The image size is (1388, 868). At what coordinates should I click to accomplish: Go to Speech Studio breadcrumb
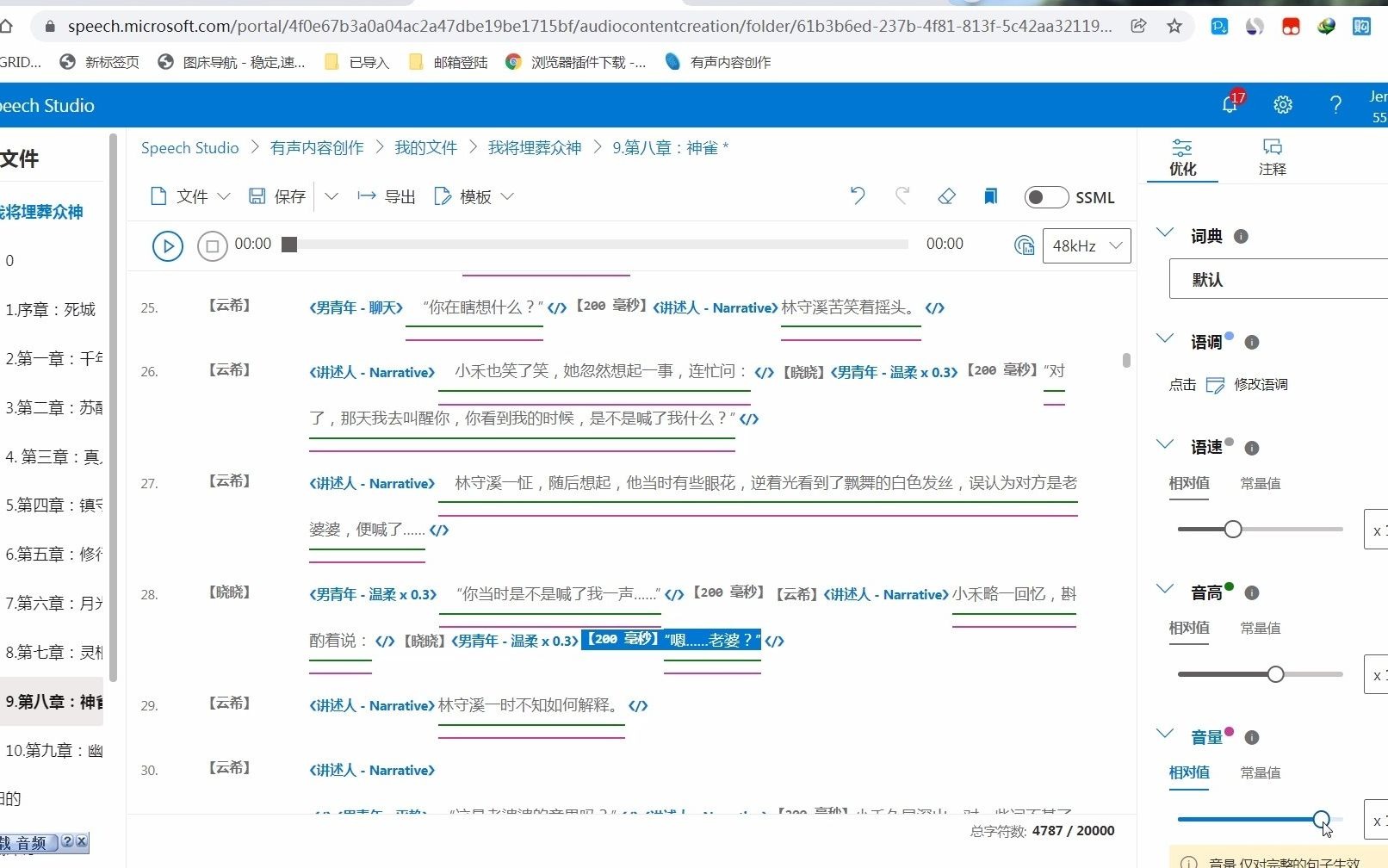pyautogui.click(x=189, y=148)
